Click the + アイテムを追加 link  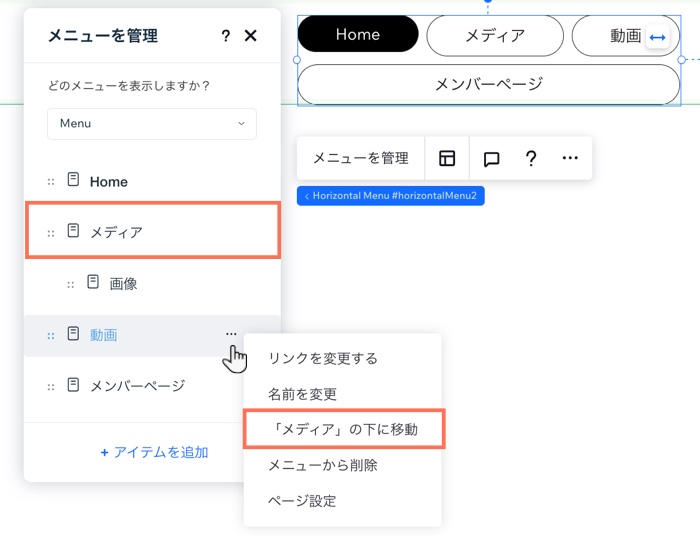154,452
